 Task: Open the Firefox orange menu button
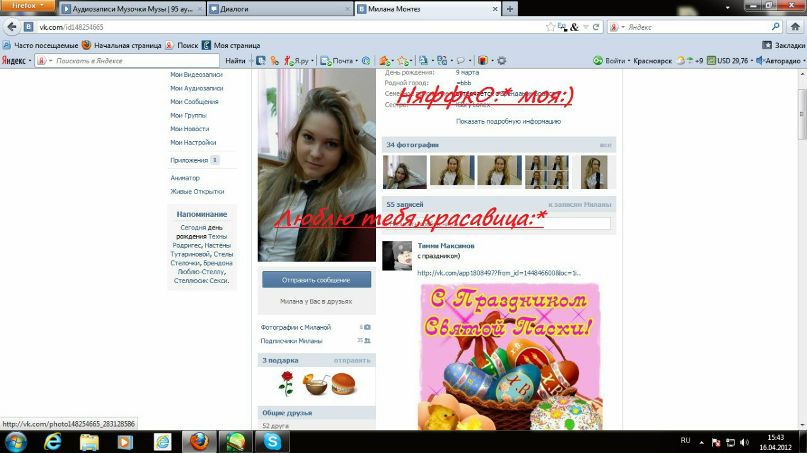(x=28, y=5)
